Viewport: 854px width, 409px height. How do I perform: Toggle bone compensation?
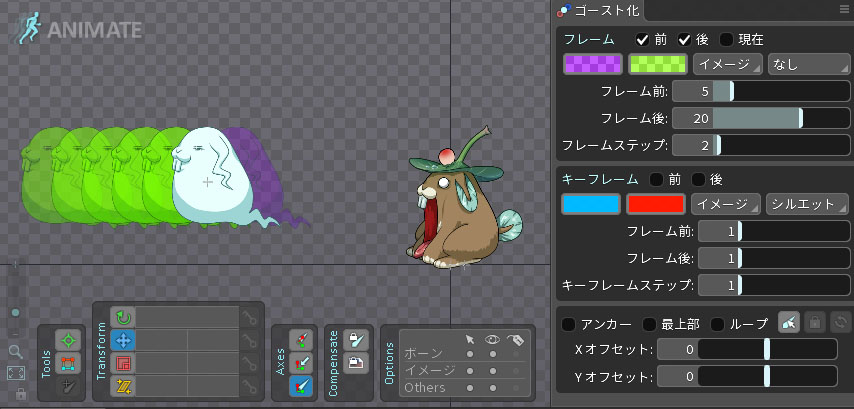(x=356, y=340)
